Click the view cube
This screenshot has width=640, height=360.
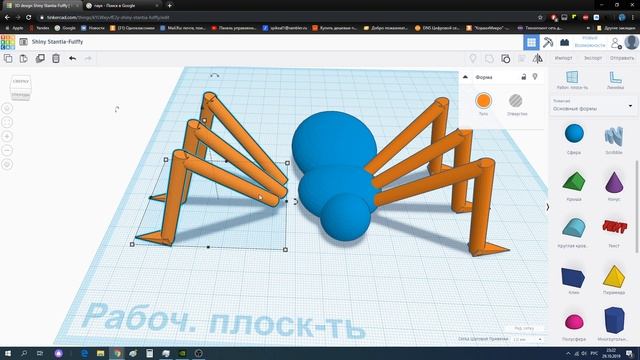point(20,87)
